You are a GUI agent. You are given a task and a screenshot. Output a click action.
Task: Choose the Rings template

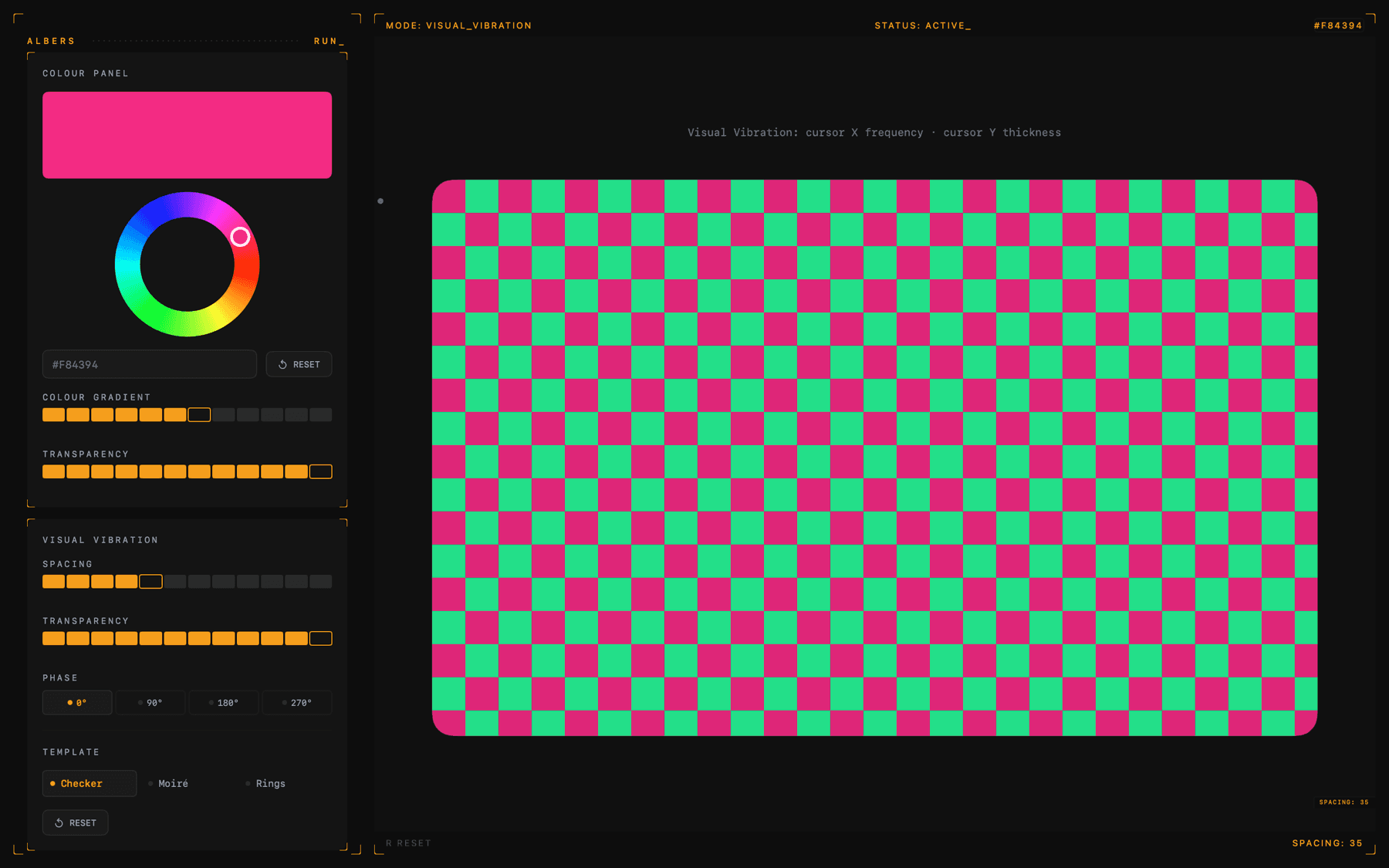pyautogui.click(x=270, y=783)
